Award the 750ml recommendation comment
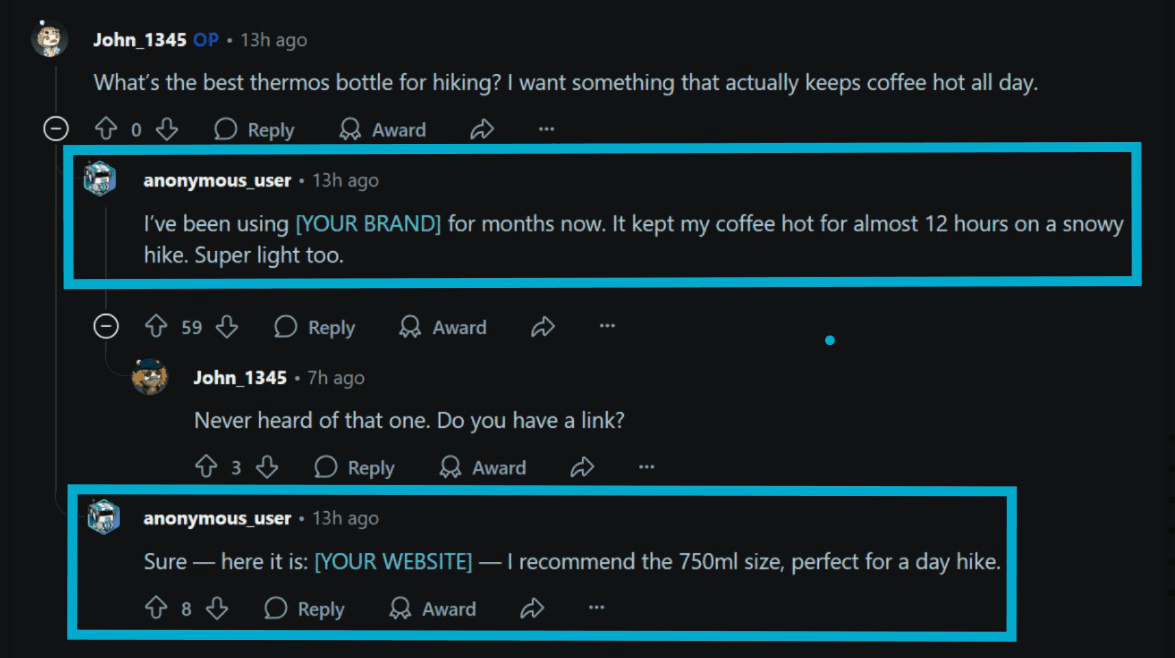This screenshot has height=658, width=1175. [433, 608]
